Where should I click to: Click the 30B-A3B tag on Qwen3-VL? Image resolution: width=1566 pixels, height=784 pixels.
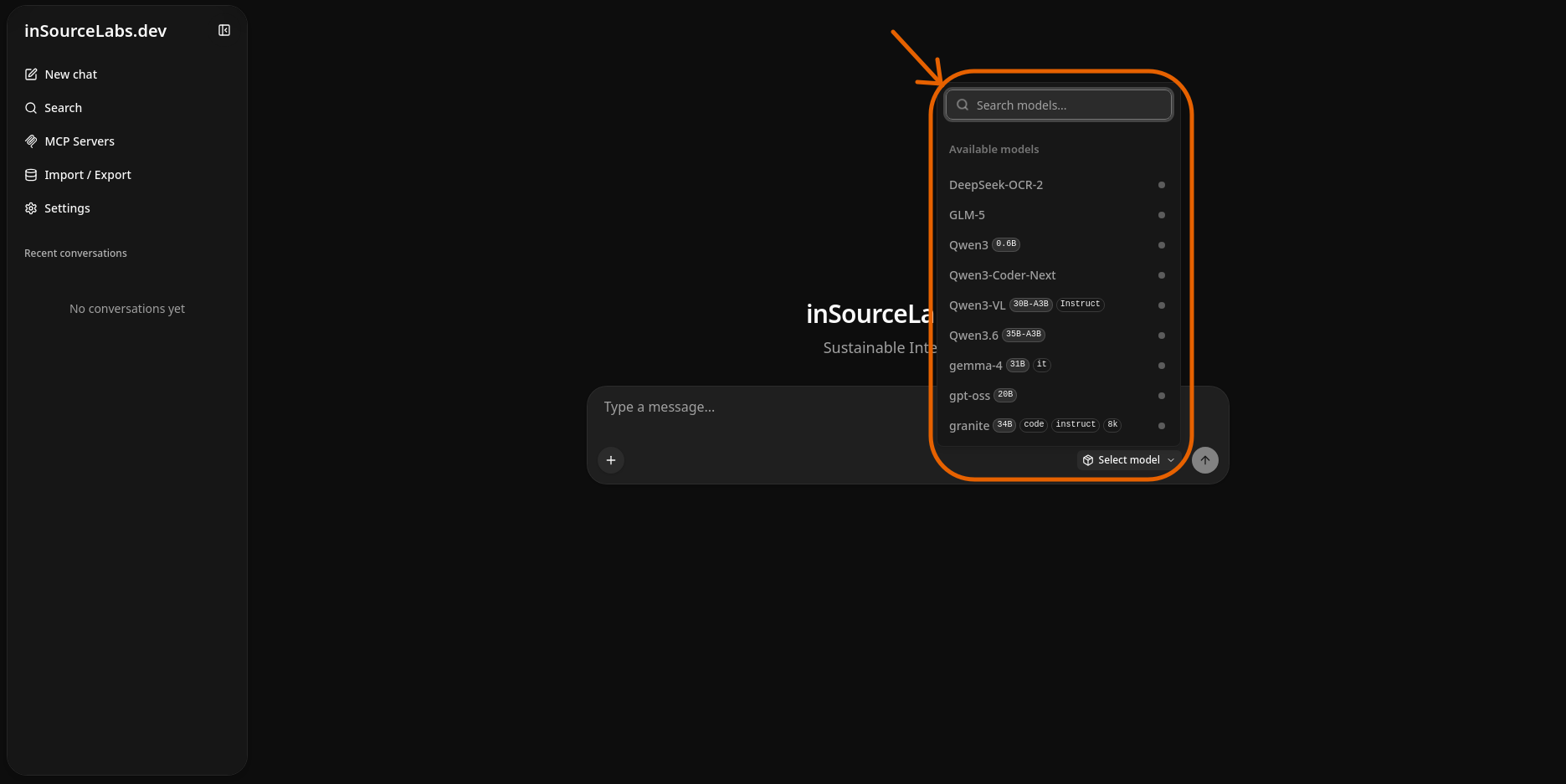1030,305
